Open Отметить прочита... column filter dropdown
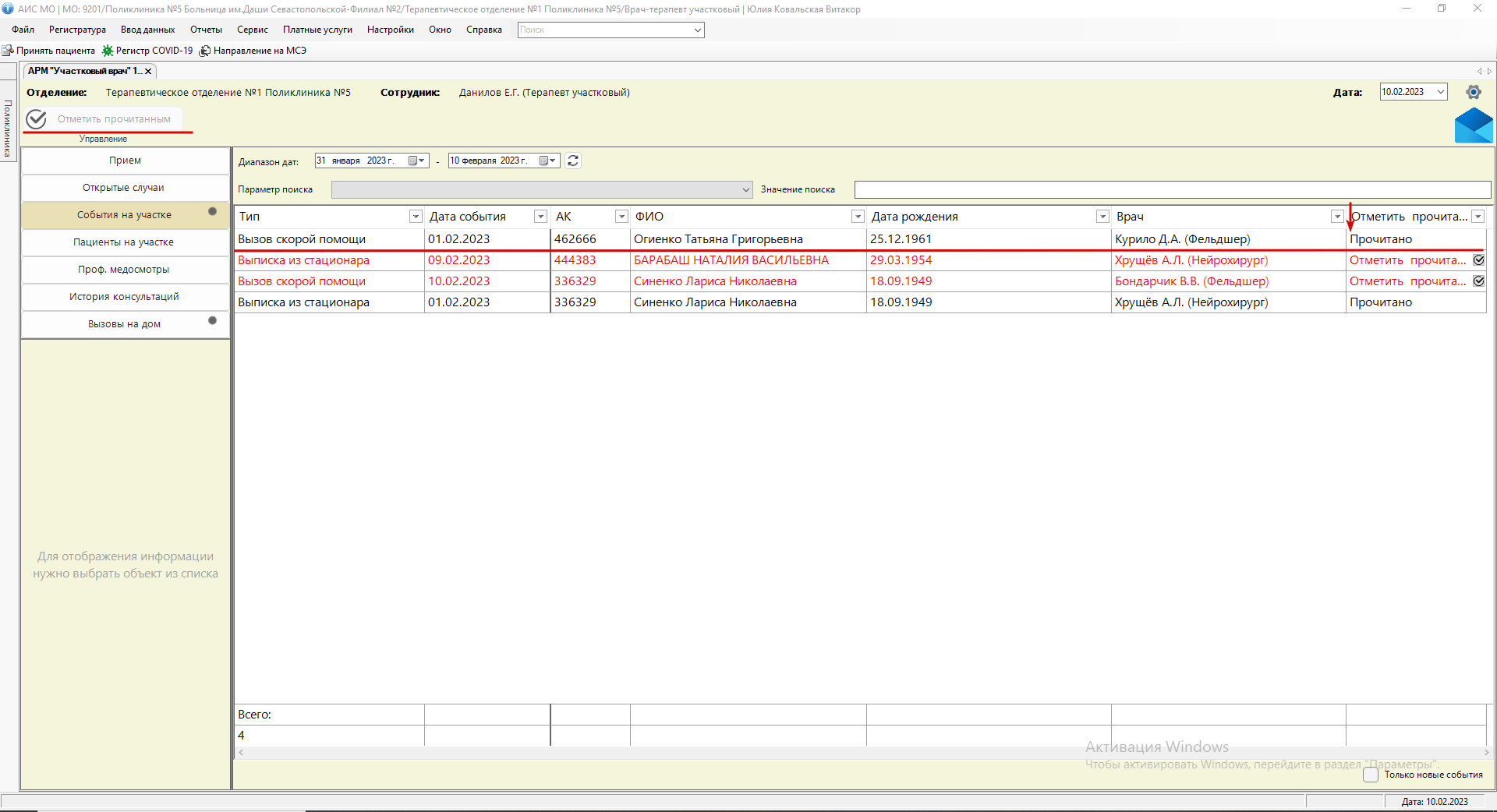The height and width of the screenshot is (812, 1497). (x=1478, y=217)
